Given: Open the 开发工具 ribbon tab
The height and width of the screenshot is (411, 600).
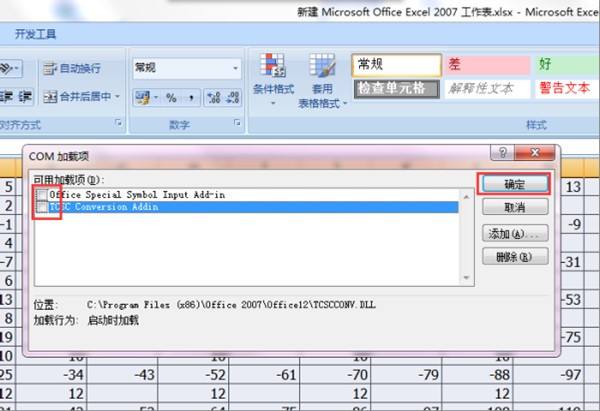Looking at the screenshot, I should (35, 34).
